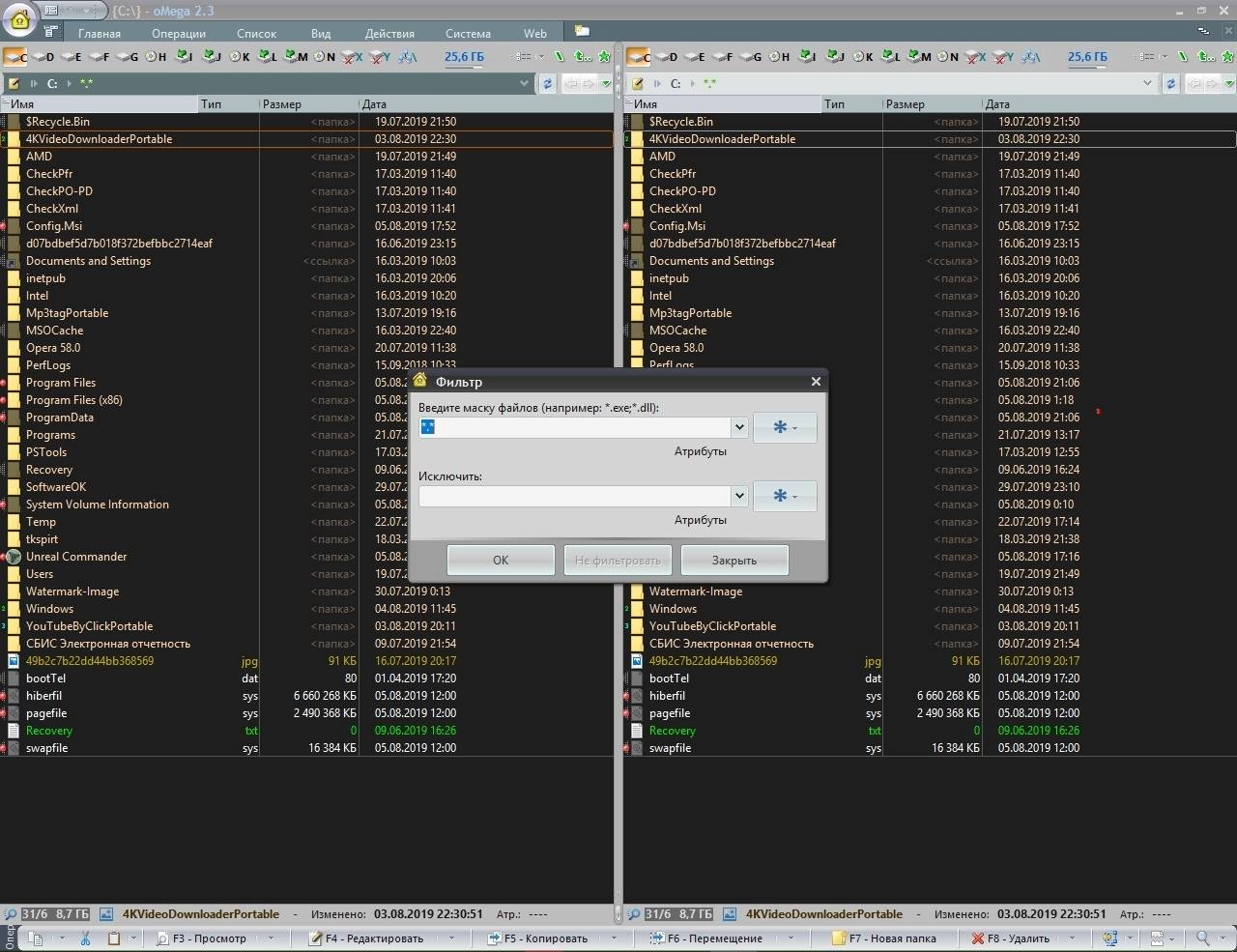
Task: Click the file mask input field
Action: coord(575,427)
